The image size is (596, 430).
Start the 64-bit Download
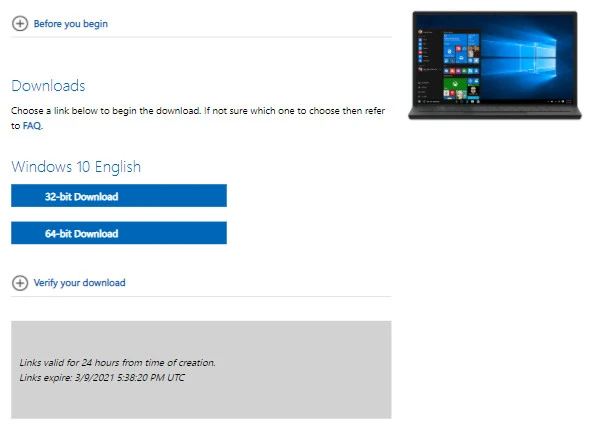coord(119,233)
